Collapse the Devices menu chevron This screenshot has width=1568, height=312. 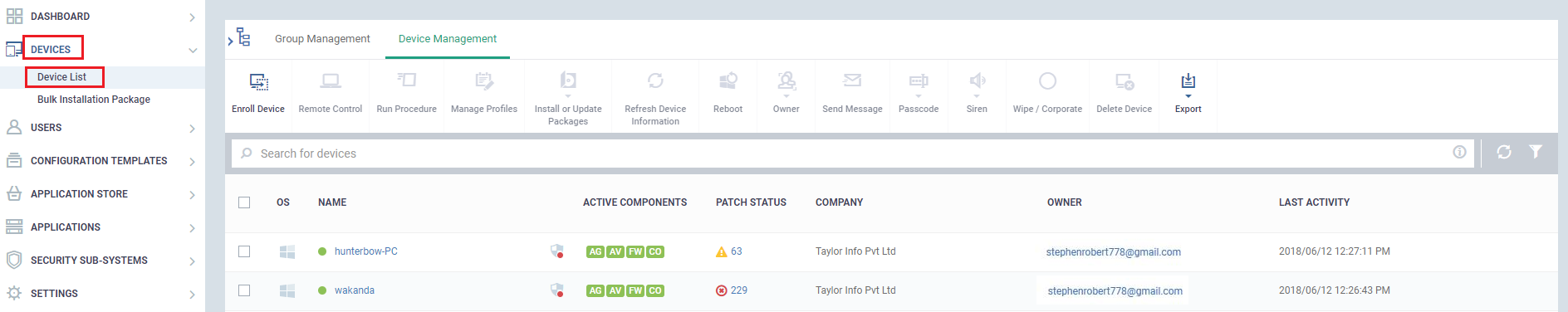pos(193,50)
